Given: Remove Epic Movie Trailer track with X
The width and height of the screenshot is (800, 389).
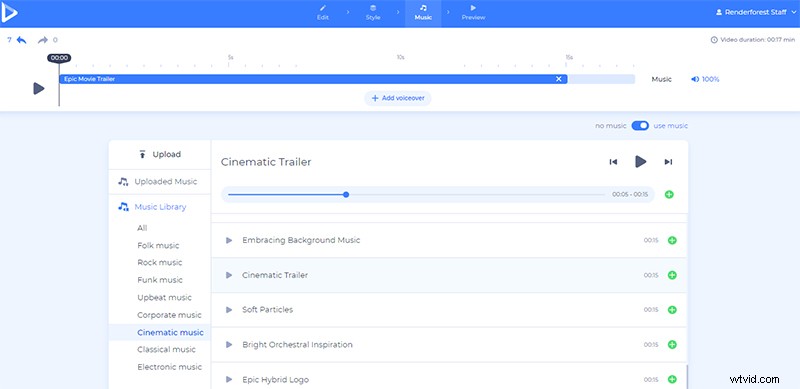Looking at the screenshot, I should point(559,79).
